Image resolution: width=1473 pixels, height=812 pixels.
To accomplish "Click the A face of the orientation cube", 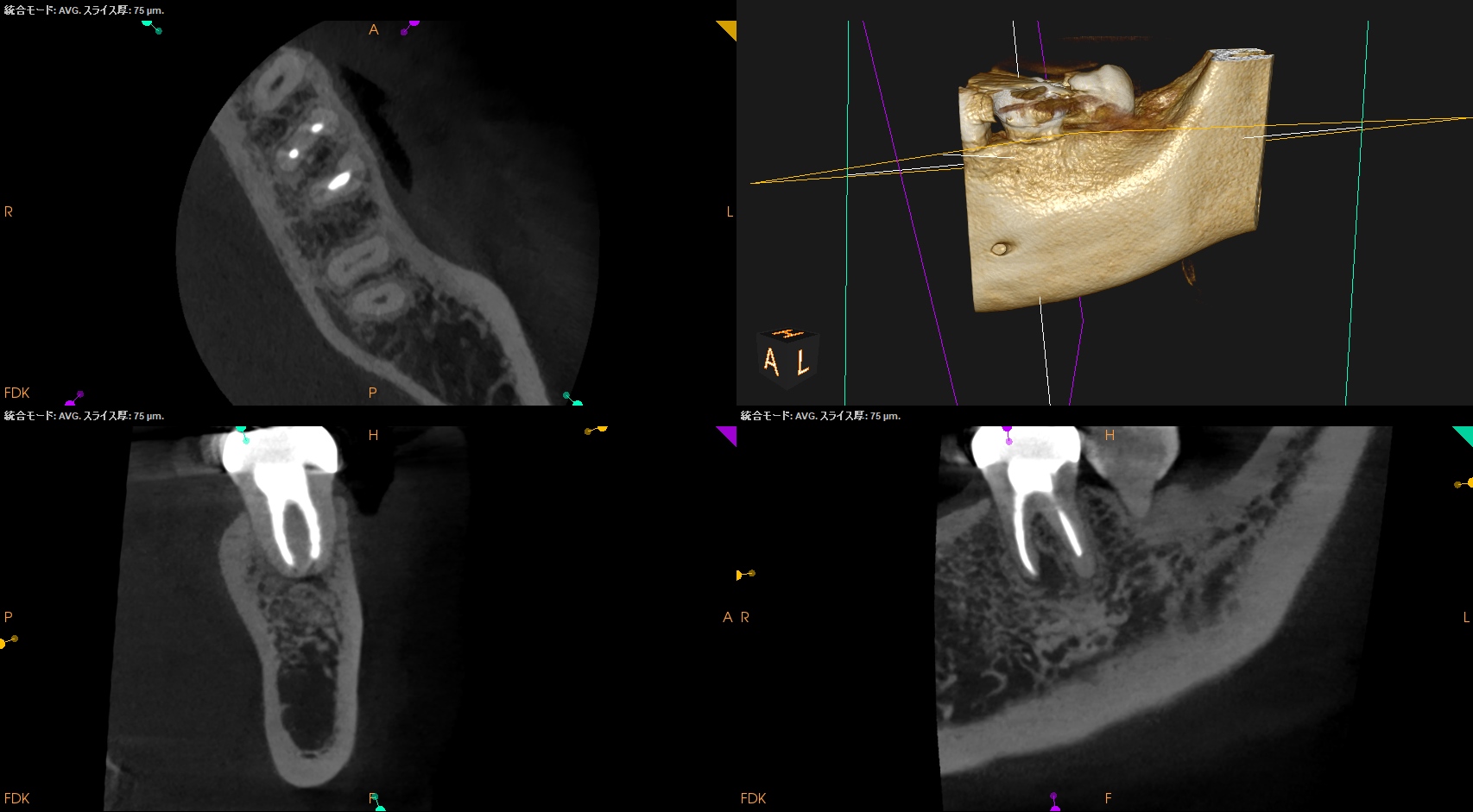I will 772,362.
